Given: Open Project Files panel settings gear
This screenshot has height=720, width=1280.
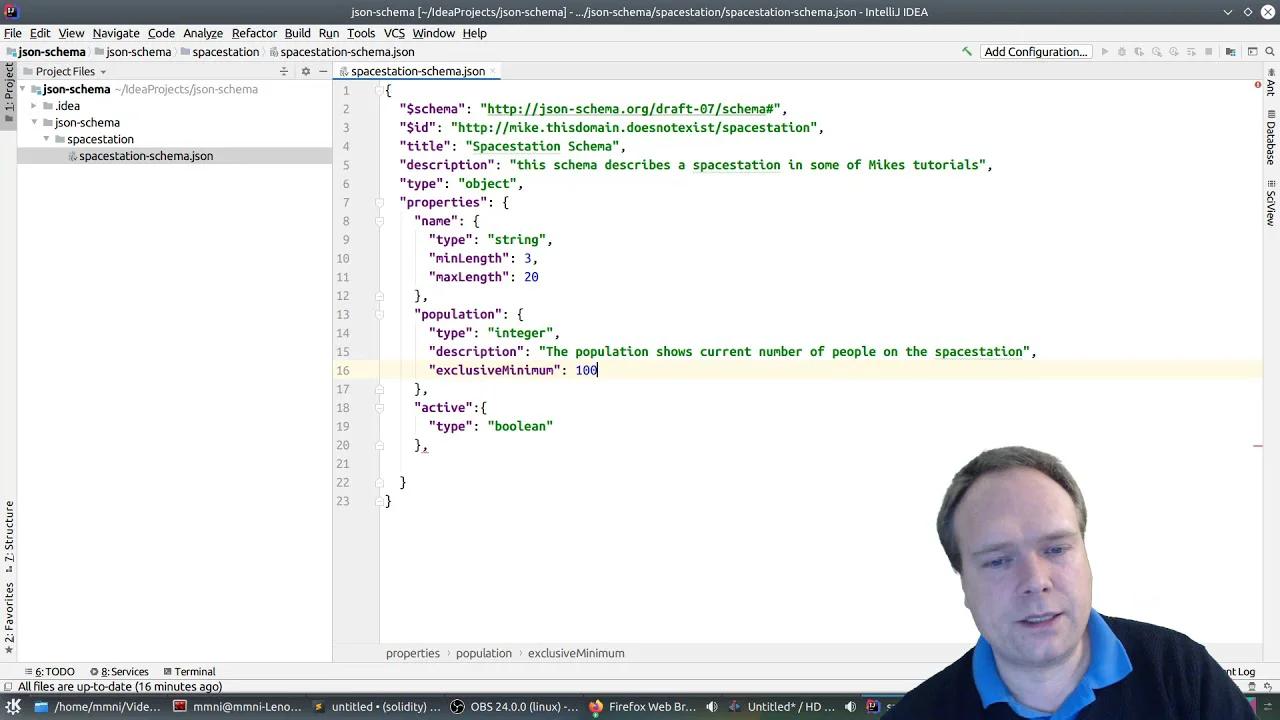Looking at the screenshot, I should (x=305, y=71).
